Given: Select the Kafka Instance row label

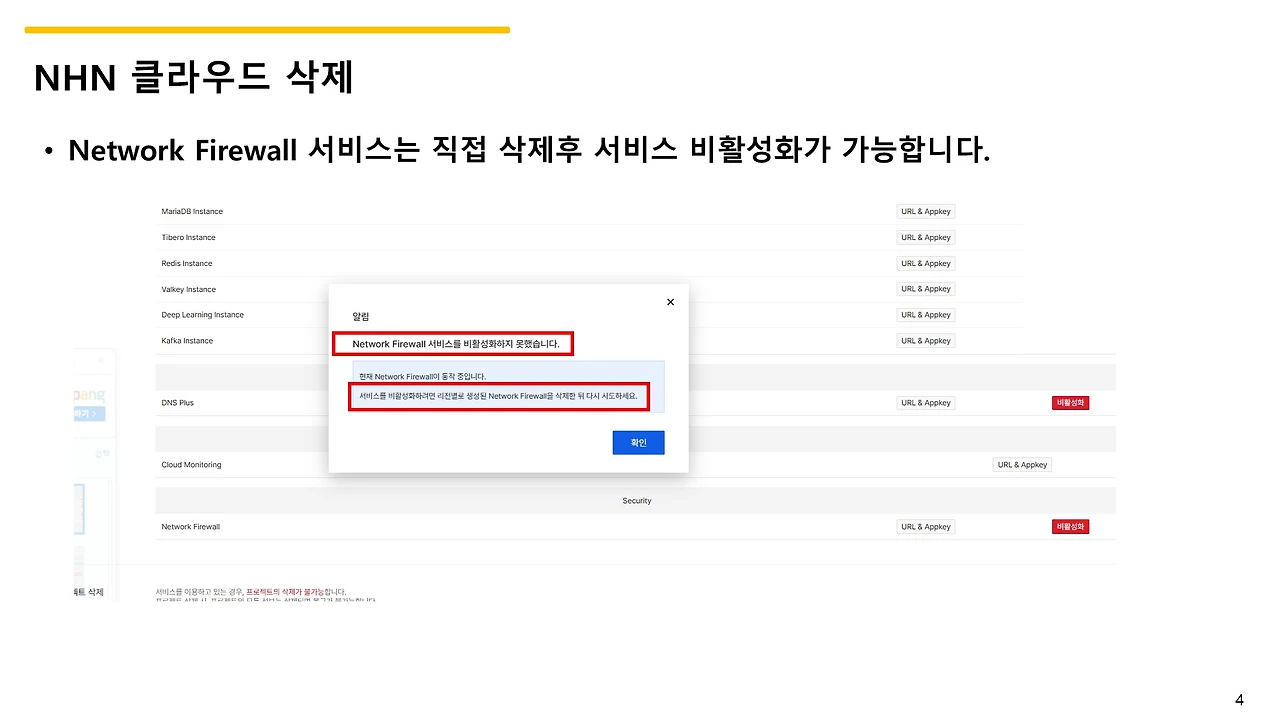Looking at the screenshot, I should pos(187,341).
